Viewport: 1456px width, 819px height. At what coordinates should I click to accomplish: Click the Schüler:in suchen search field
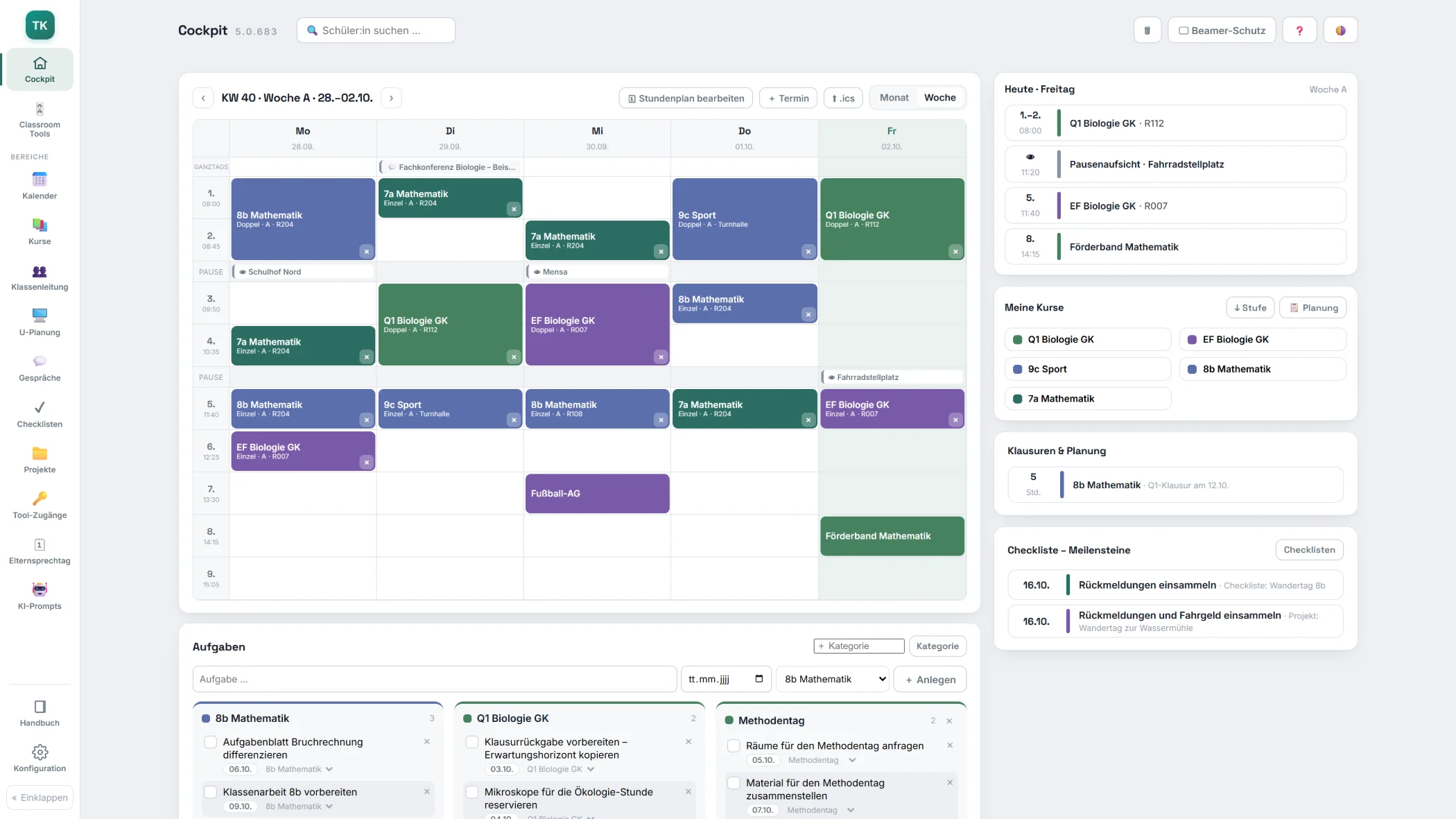376,31
